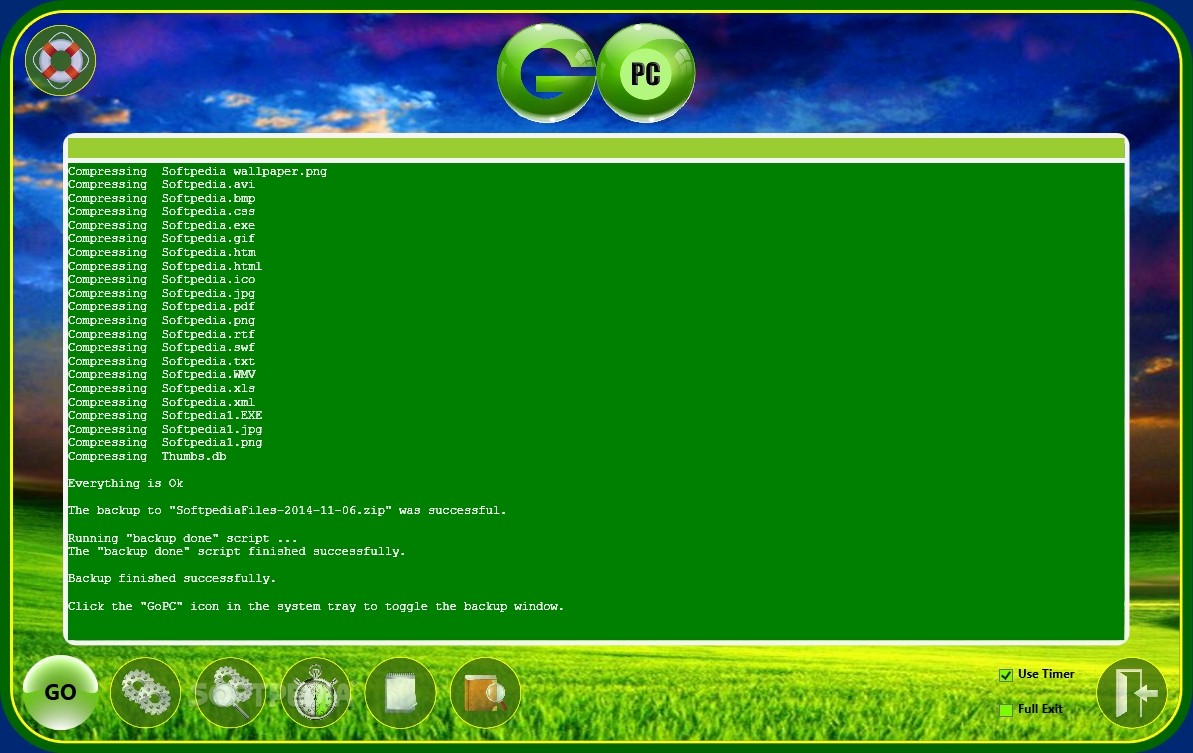Click the 'system tray to toggle' hint line
The width and height of the screenshot is (1193, 753).
pyautogui.click(x=316, y=606)
